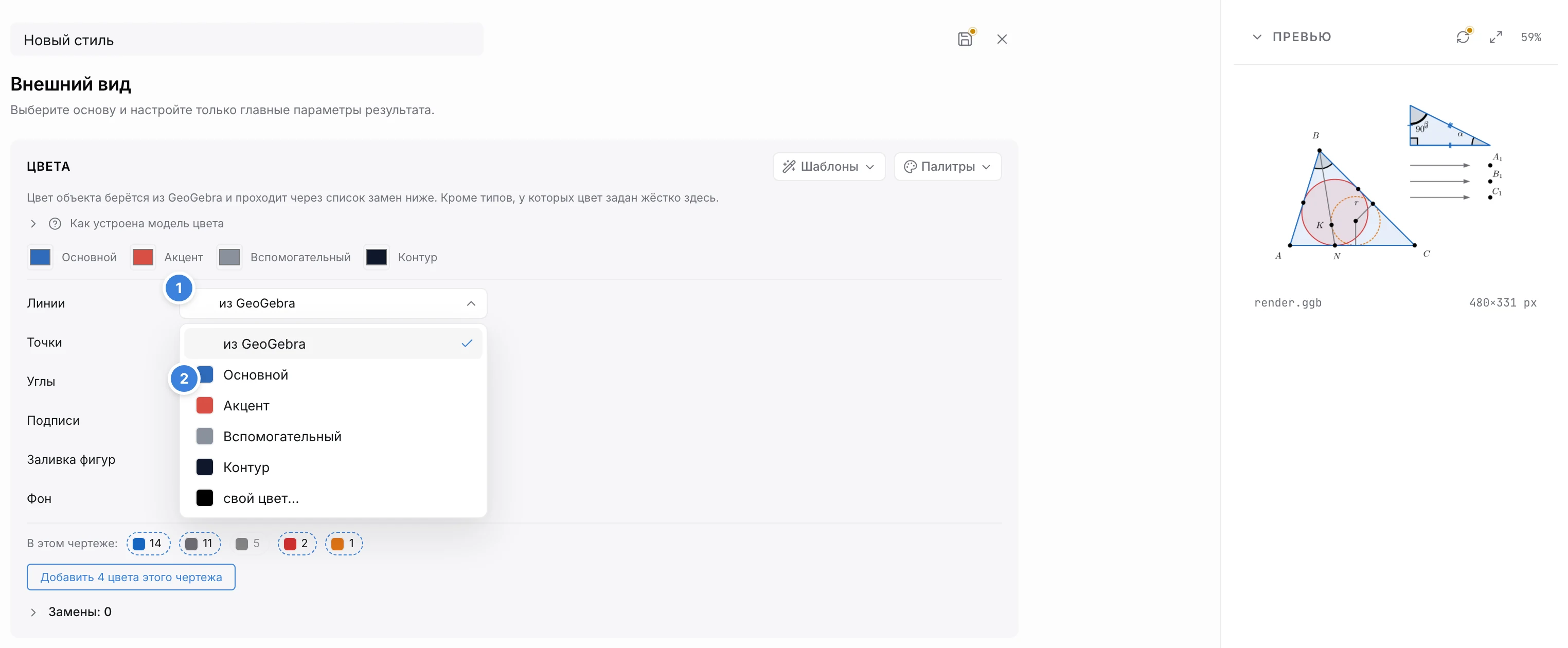
Task: Click the Точки row label
Action: pos(44,342)
